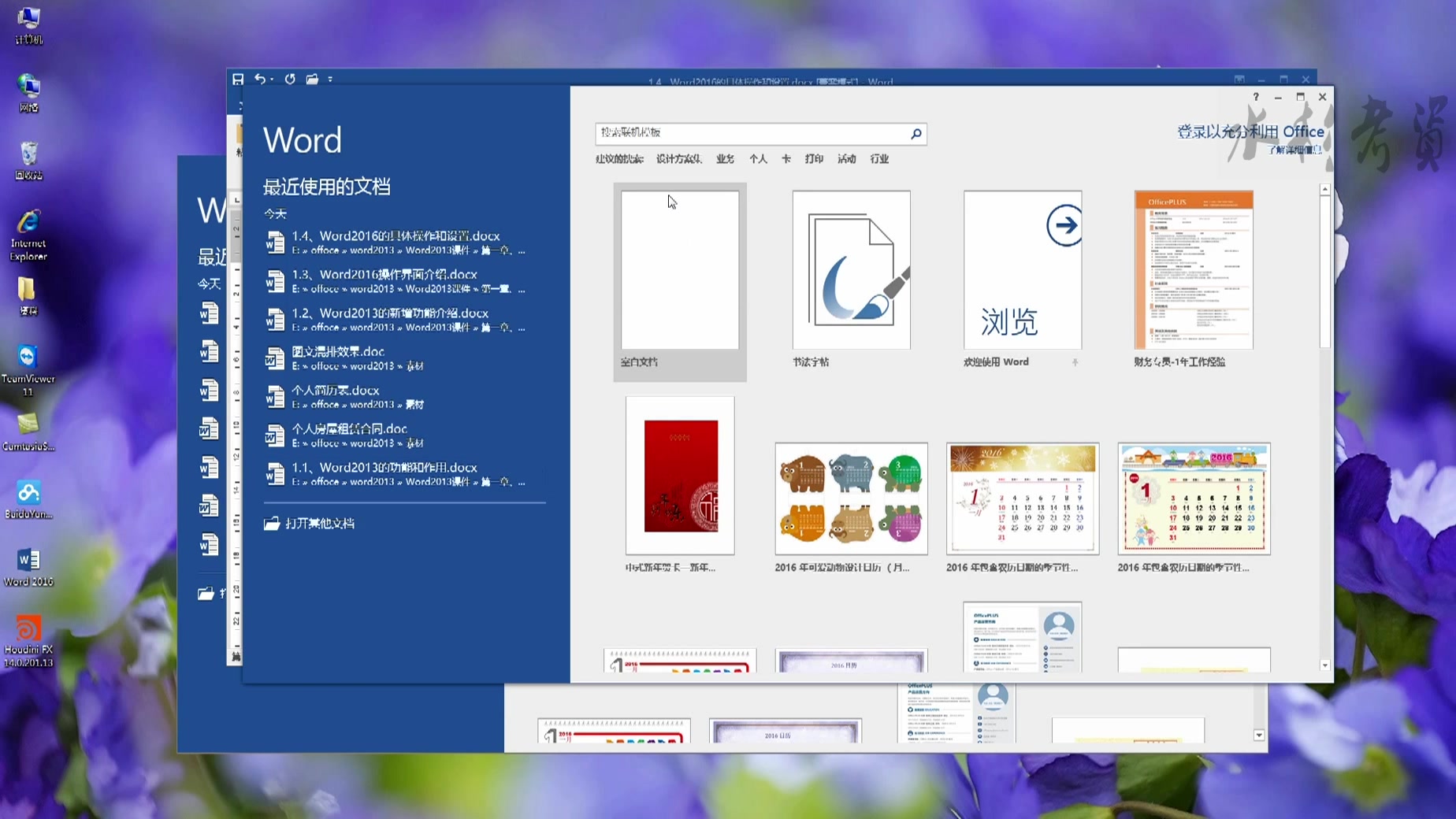Open the Word 2016 desktop shortcut

click(x=28, y=567)
